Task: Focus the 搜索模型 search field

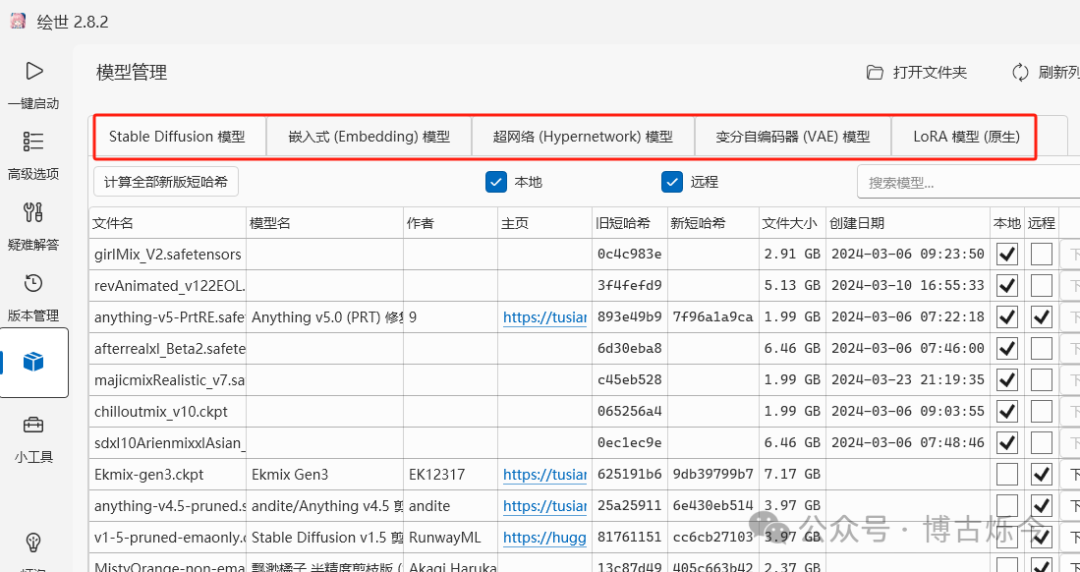Action: 968,183
